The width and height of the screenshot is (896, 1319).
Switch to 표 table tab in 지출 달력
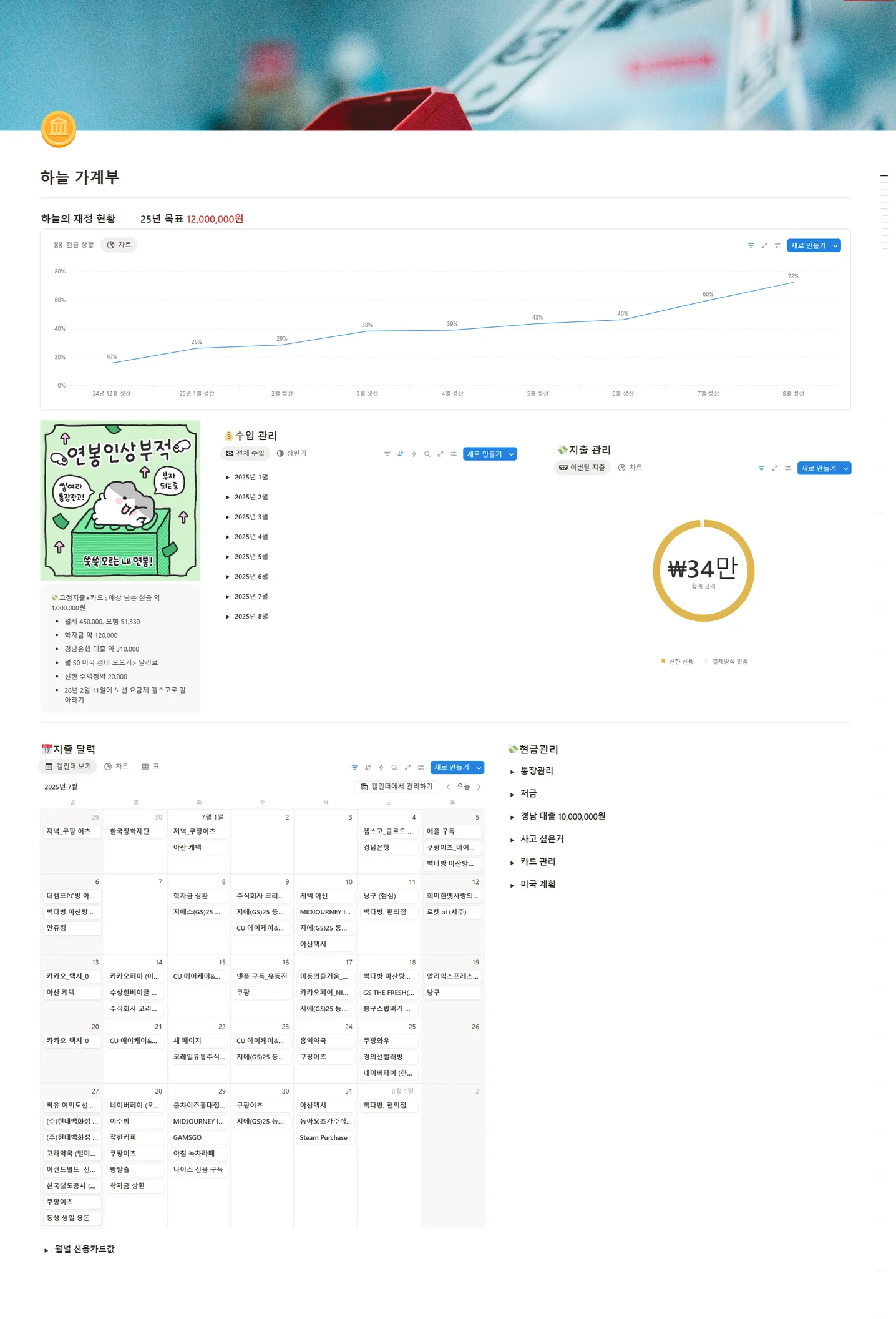(150, 767)
